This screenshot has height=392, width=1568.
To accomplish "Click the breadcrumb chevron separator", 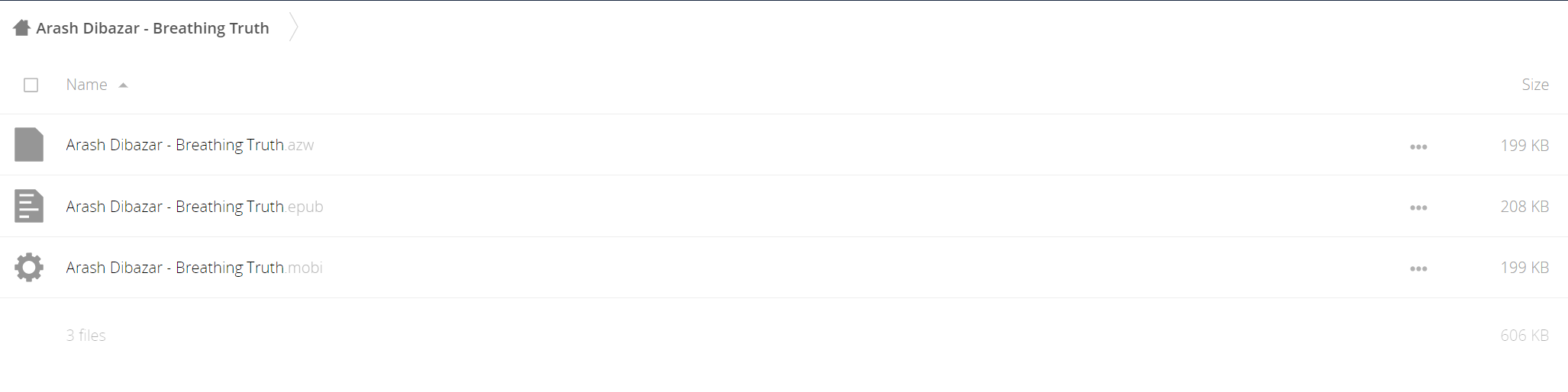I will 294,28.
